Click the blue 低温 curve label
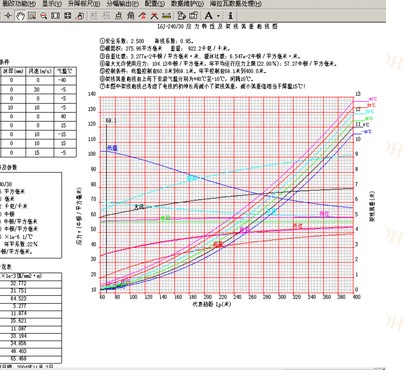The width and height of the screenshot is (405, 370). [x=112, y=148]
